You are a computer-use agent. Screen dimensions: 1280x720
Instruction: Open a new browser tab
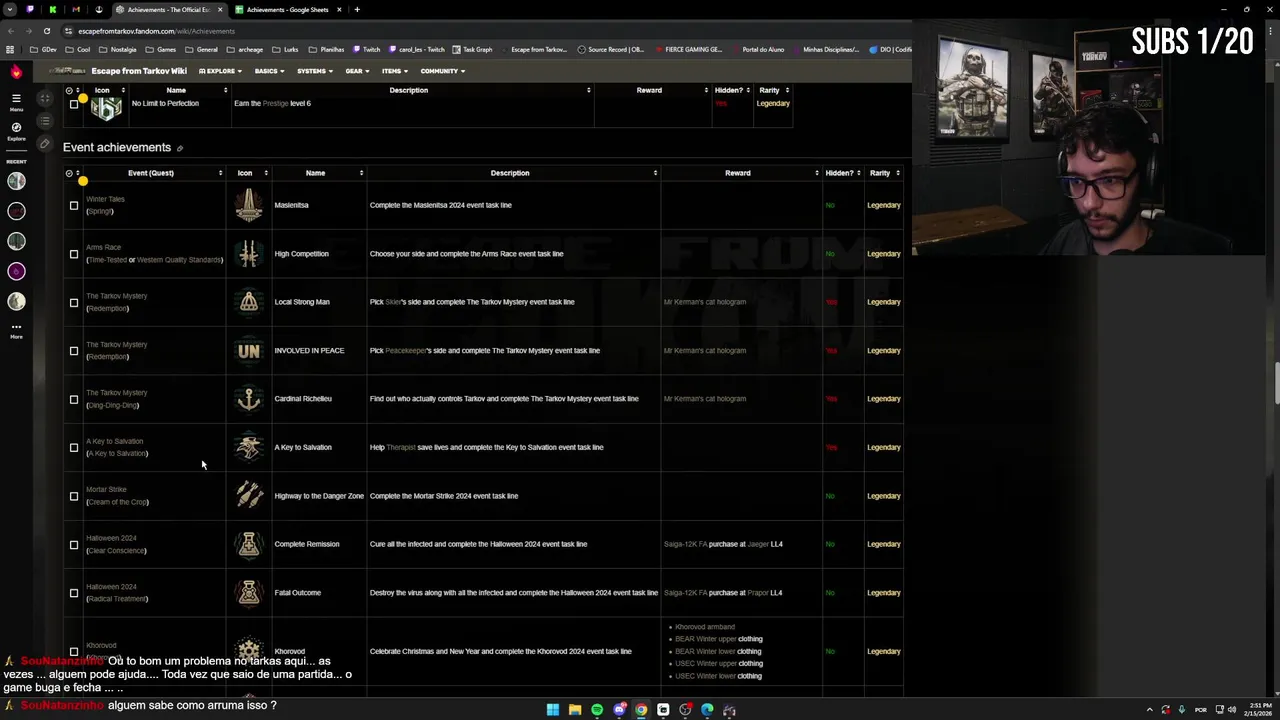point(357,10)
